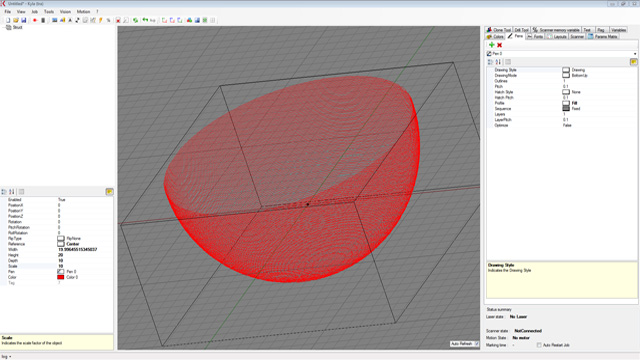Click the DrawingMode value BottomUp

[x=580, y=76]
